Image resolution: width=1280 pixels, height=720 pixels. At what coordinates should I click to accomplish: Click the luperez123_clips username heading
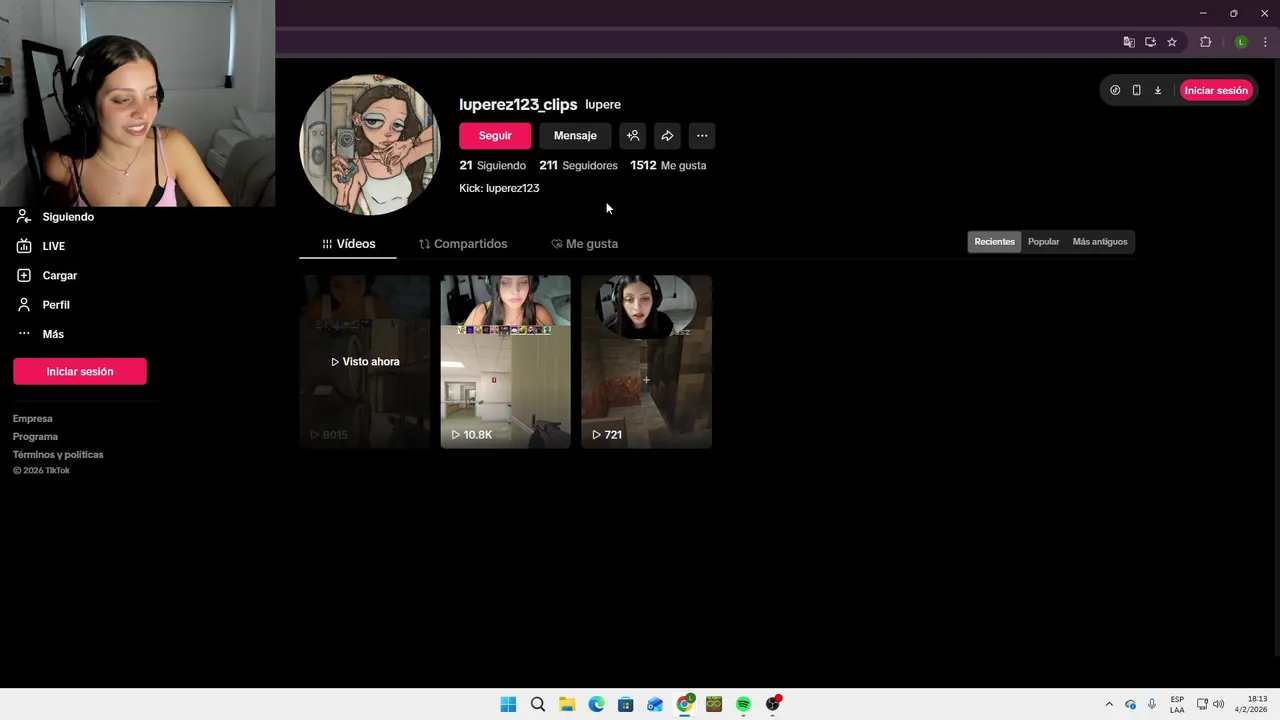pyautogui.click(x=518, y=105)
